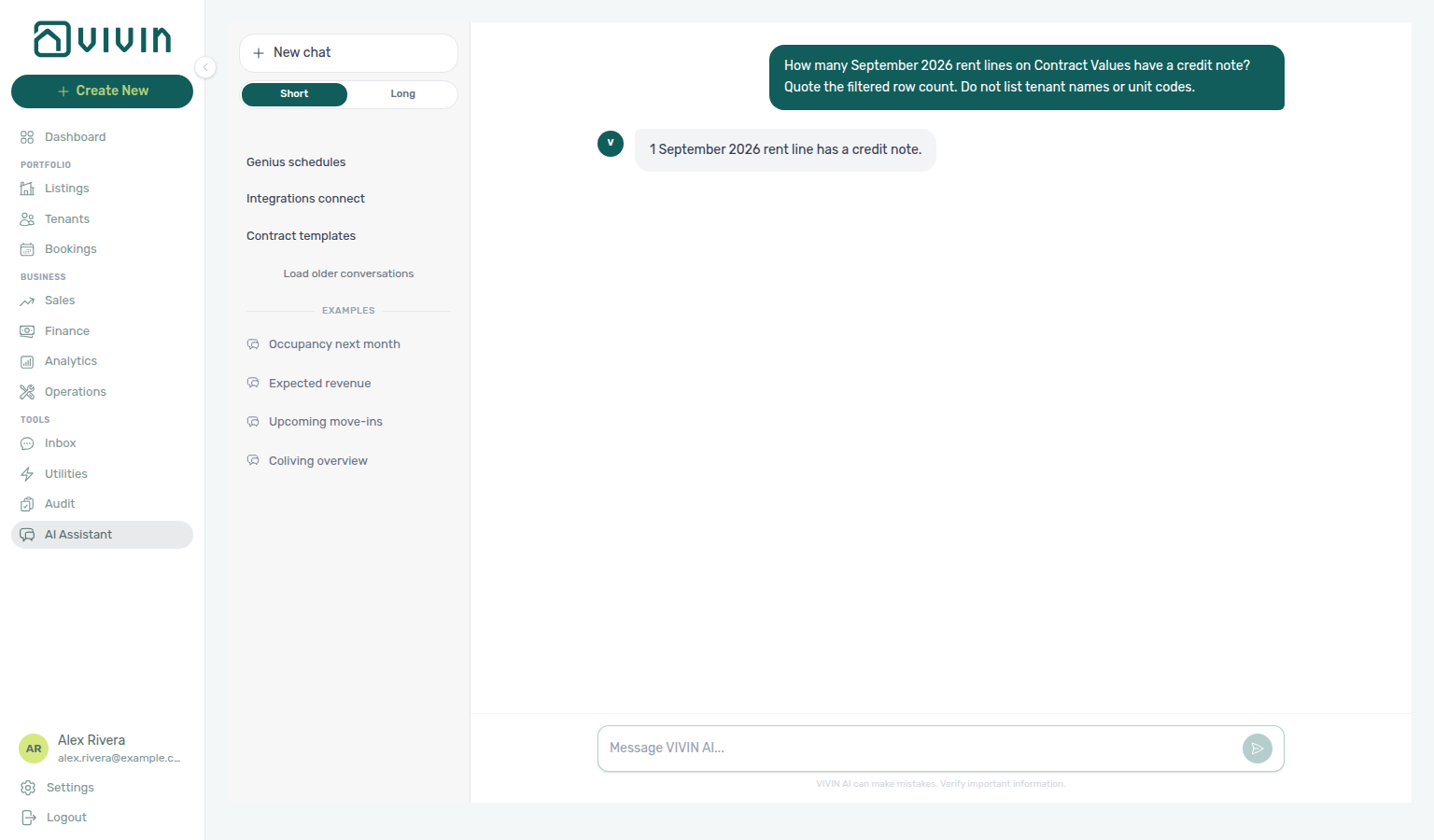This screenshot has height=840, width=1434.
Task: Click the Settings label
Action: (70, 788)
